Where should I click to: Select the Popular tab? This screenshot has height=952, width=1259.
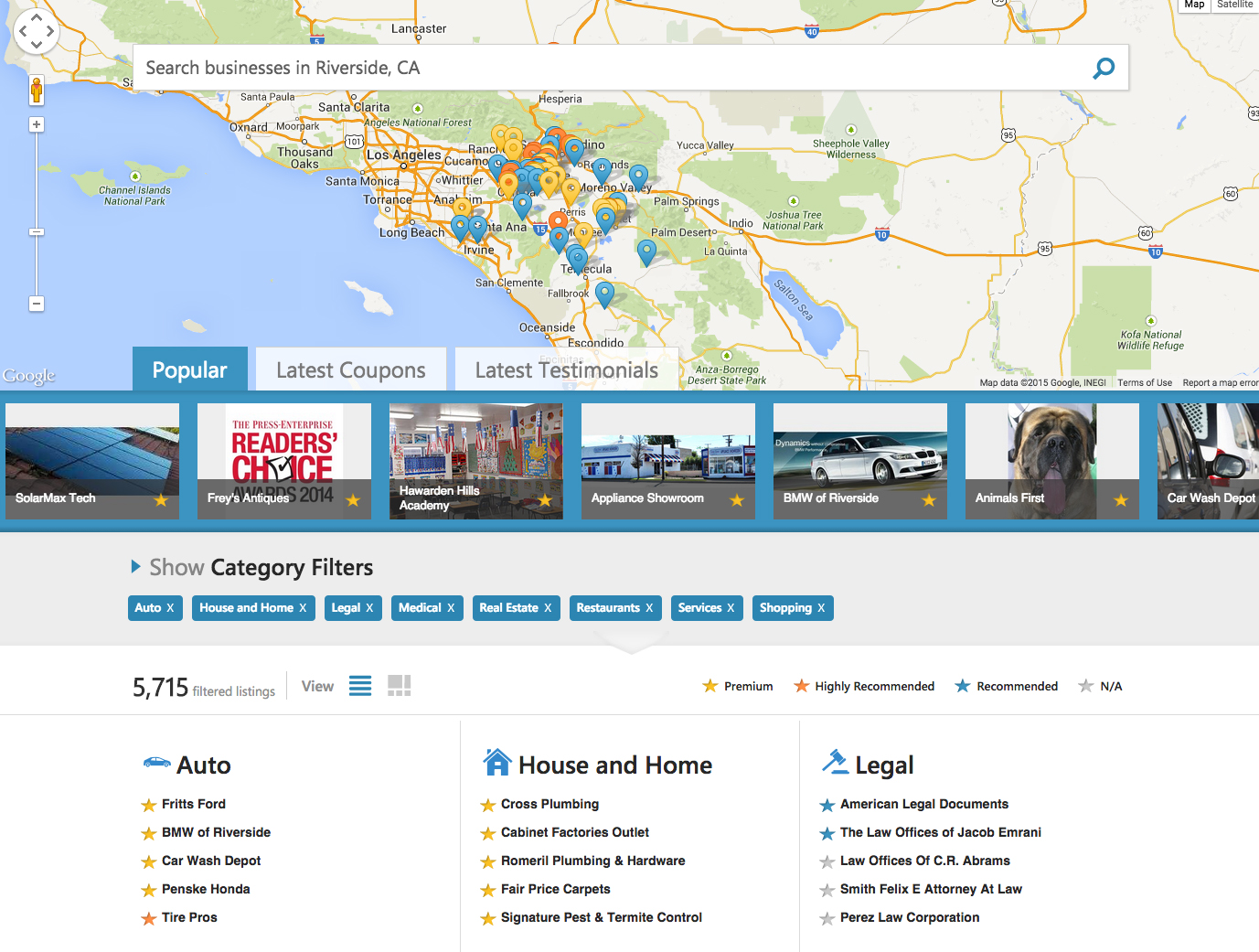point(190,369)
